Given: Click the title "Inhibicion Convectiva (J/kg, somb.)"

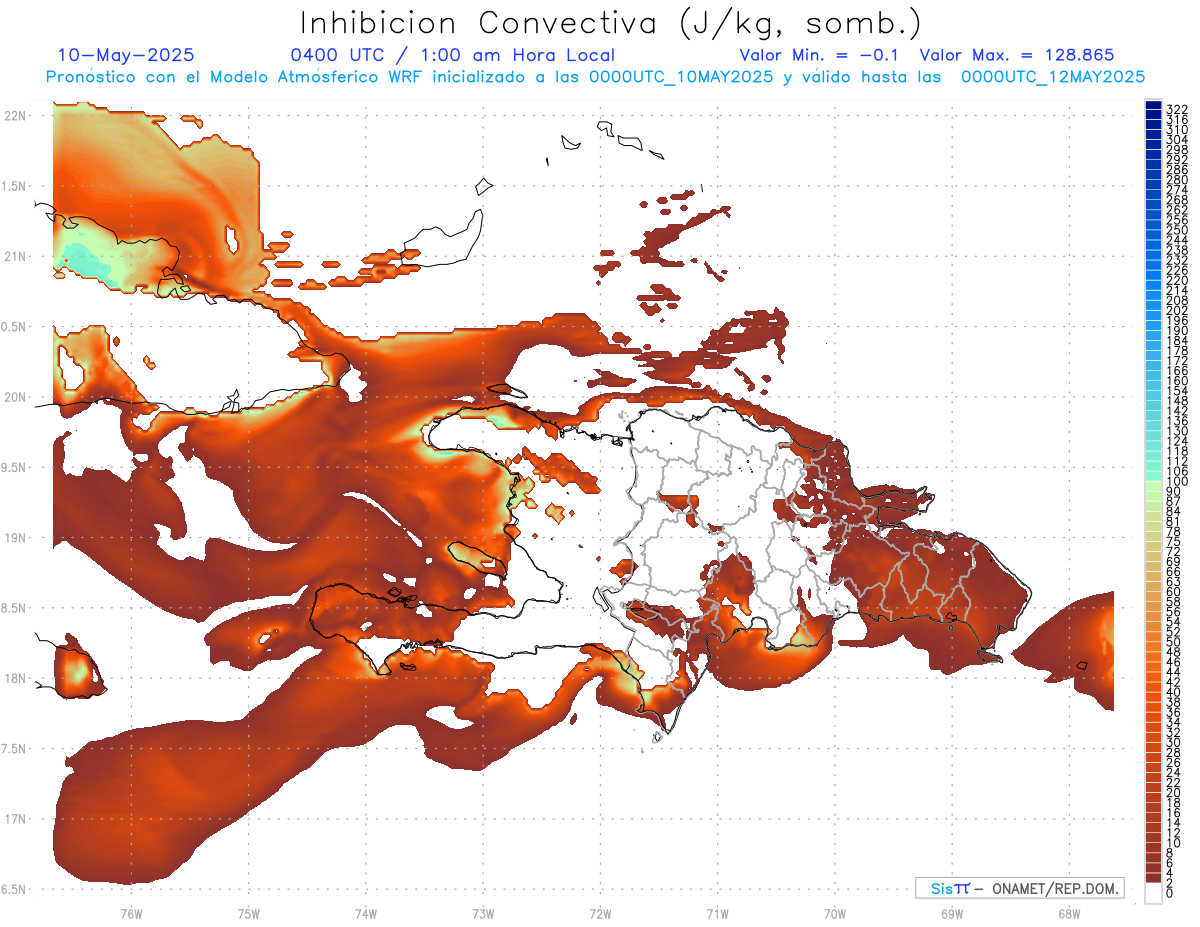Looking at the screenshot, I should point(610,23).
